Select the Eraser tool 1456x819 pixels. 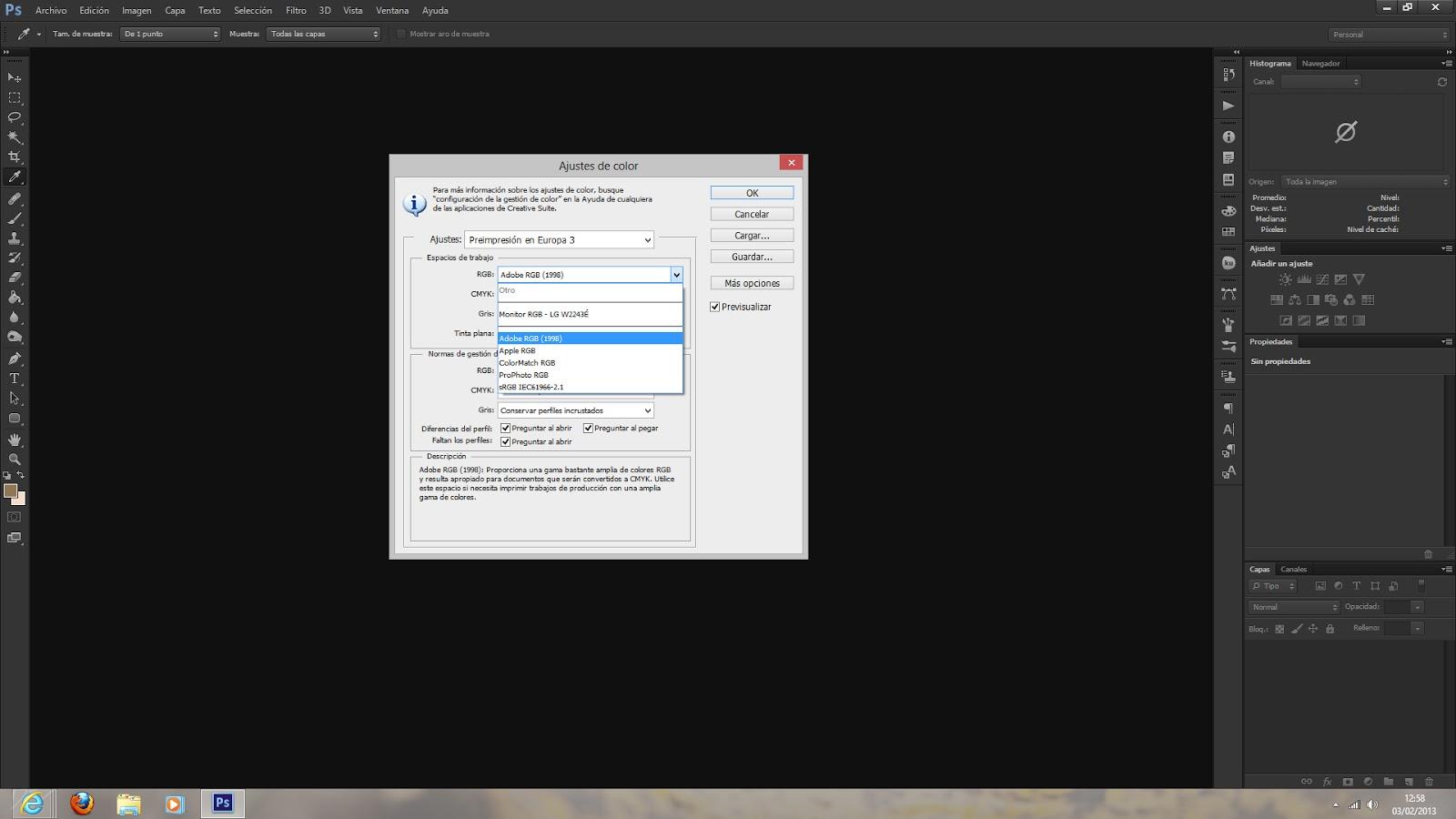click(x=15, y=278)
